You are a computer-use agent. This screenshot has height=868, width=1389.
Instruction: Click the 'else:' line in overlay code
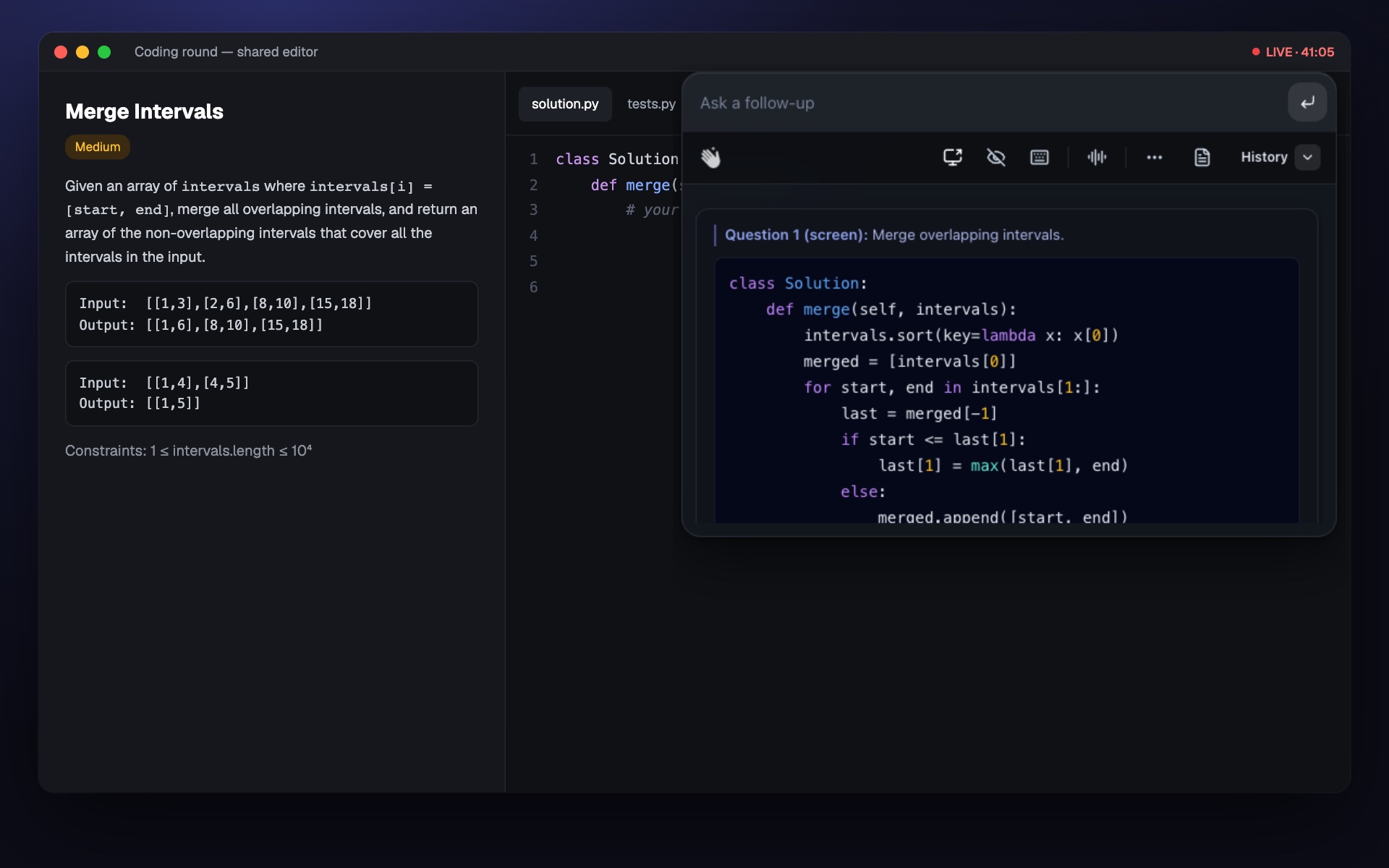[863, 492]
